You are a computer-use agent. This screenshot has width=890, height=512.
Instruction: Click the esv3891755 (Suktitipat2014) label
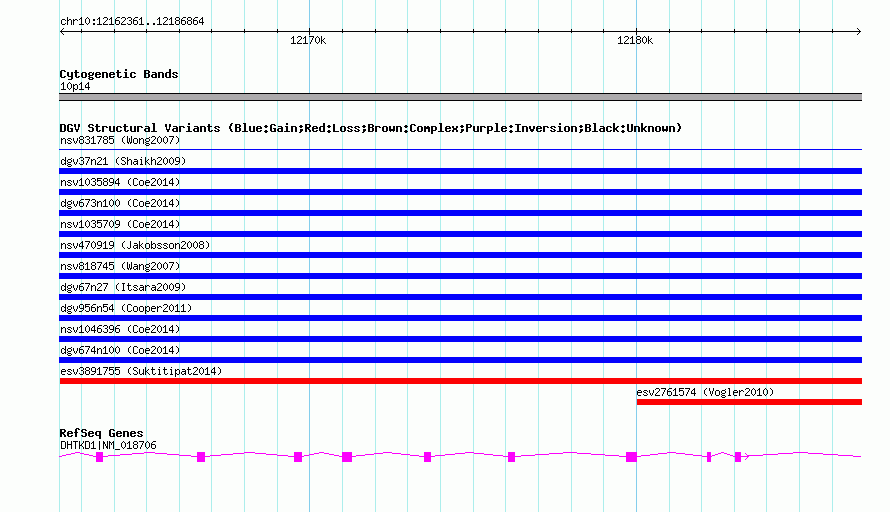coord(141,371)
